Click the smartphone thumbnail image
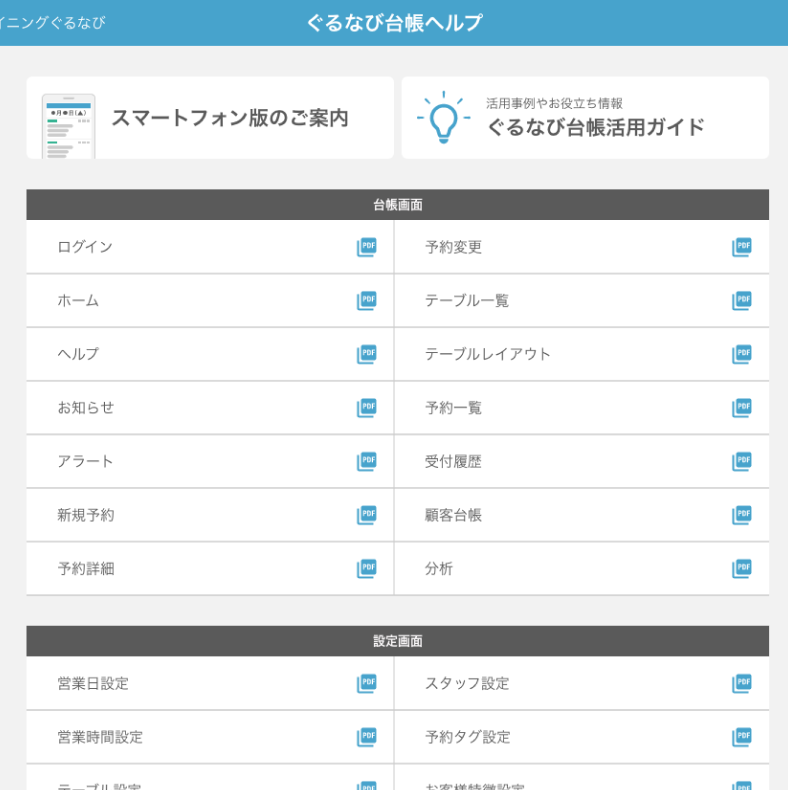Screen dimensions: 788x790 point(68,126)
